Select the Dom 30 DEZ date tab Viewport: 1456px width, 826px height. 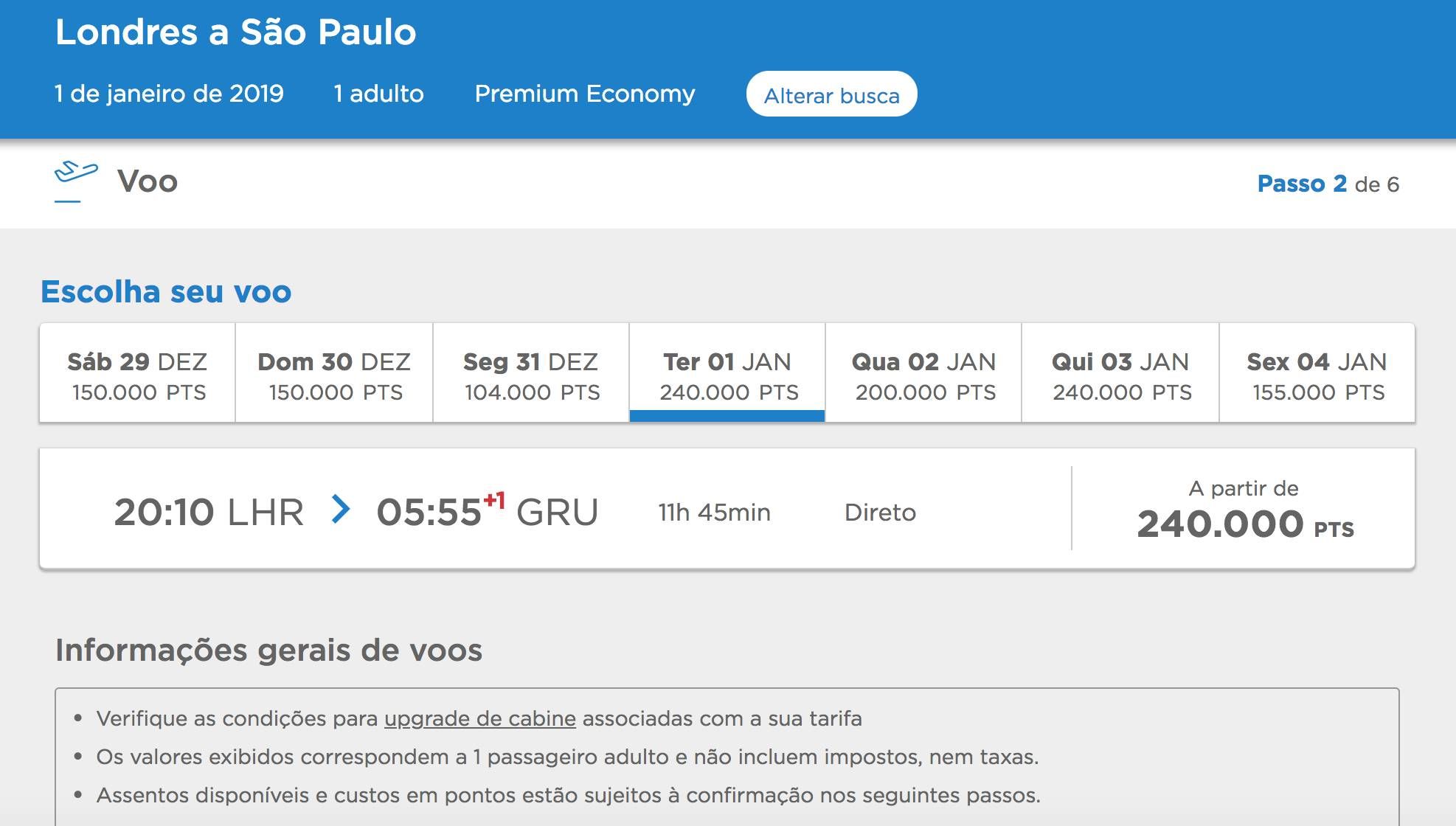click(334, 372)
